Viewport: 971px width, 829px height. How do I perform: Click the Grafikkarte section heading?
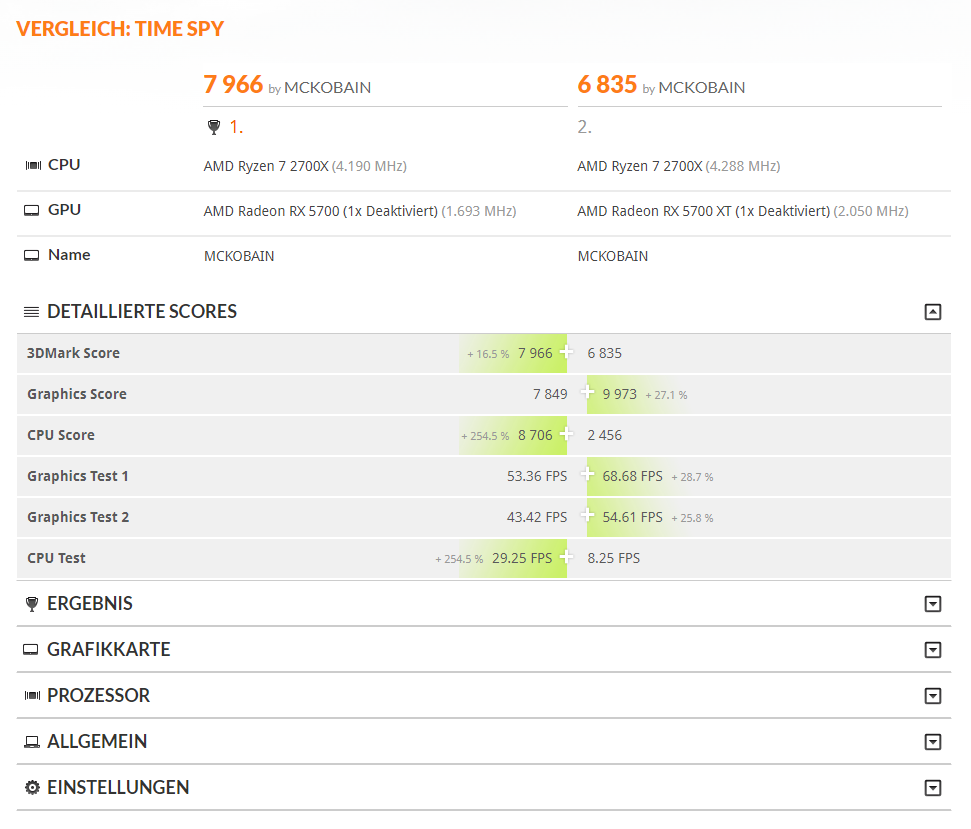(x=108, y=649)
